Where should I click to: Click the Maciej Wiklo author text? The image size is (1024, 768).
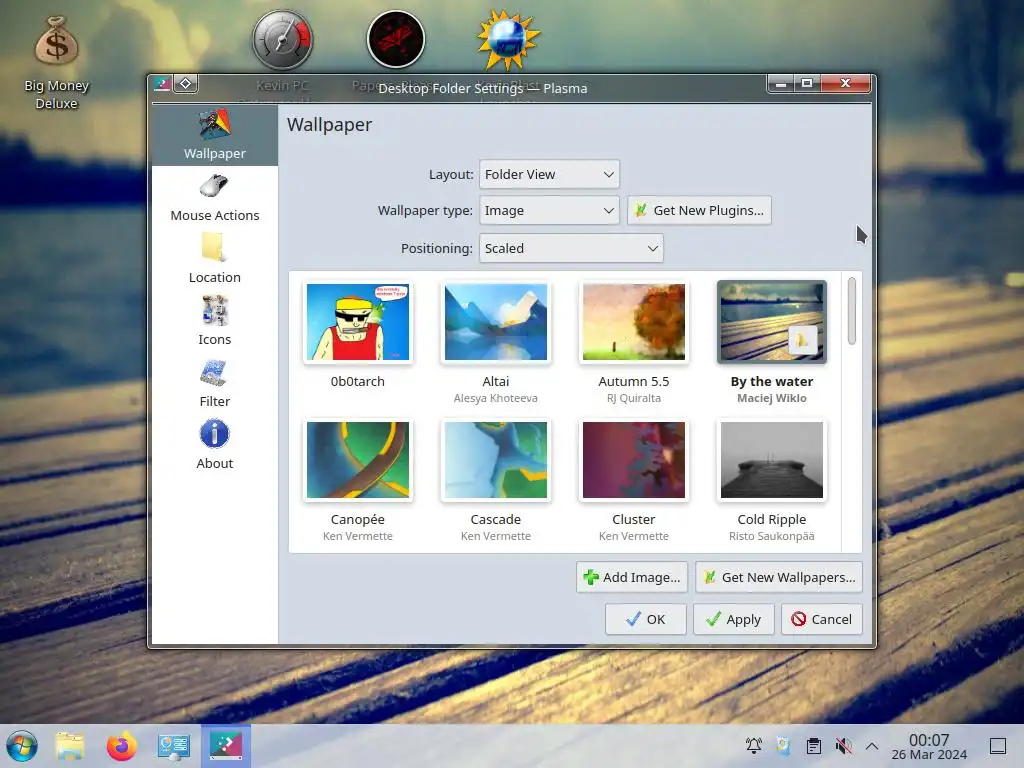tap(771, 398)
